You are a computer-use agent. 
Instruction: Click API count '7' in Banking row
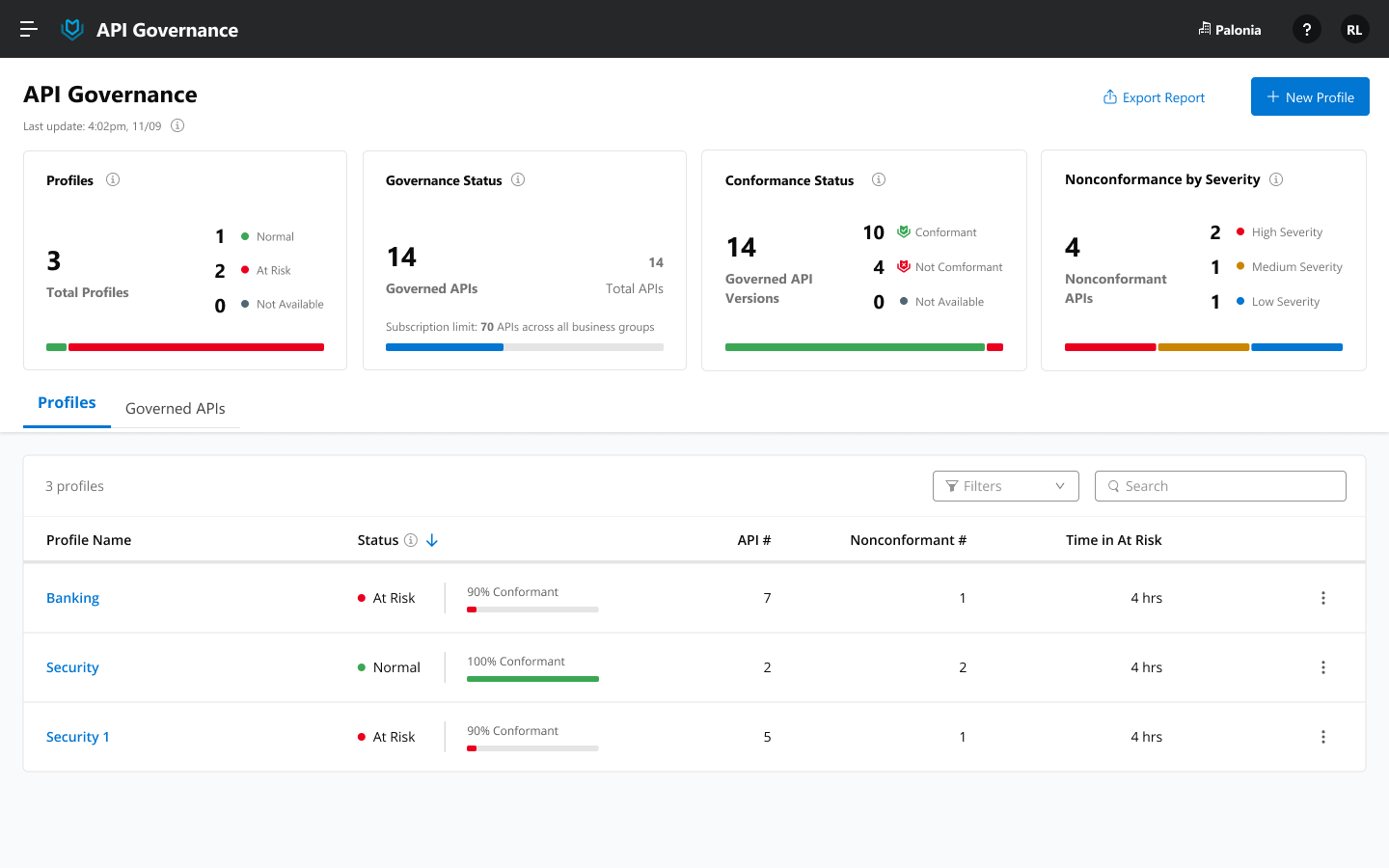(767, 598)
